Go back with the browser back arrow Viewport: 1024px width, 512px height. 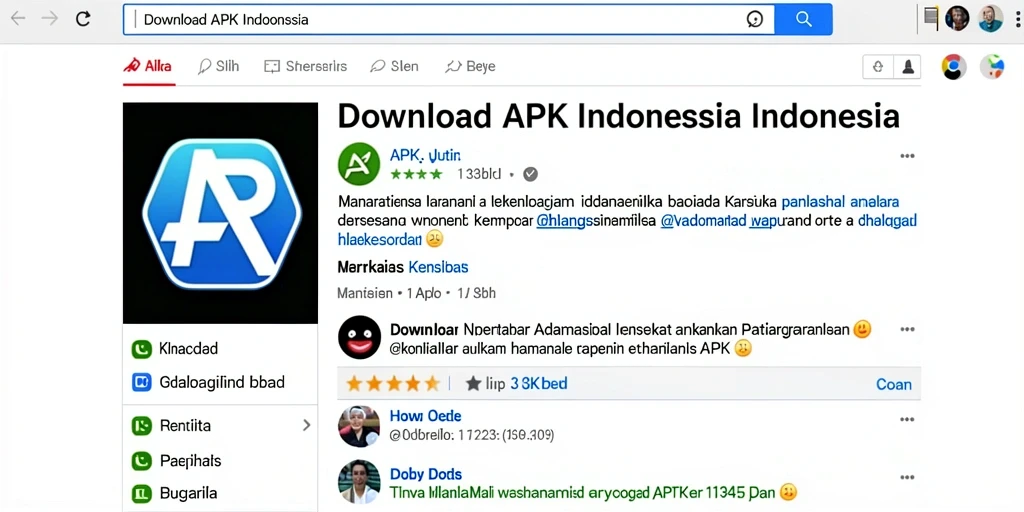coord(18,18)
